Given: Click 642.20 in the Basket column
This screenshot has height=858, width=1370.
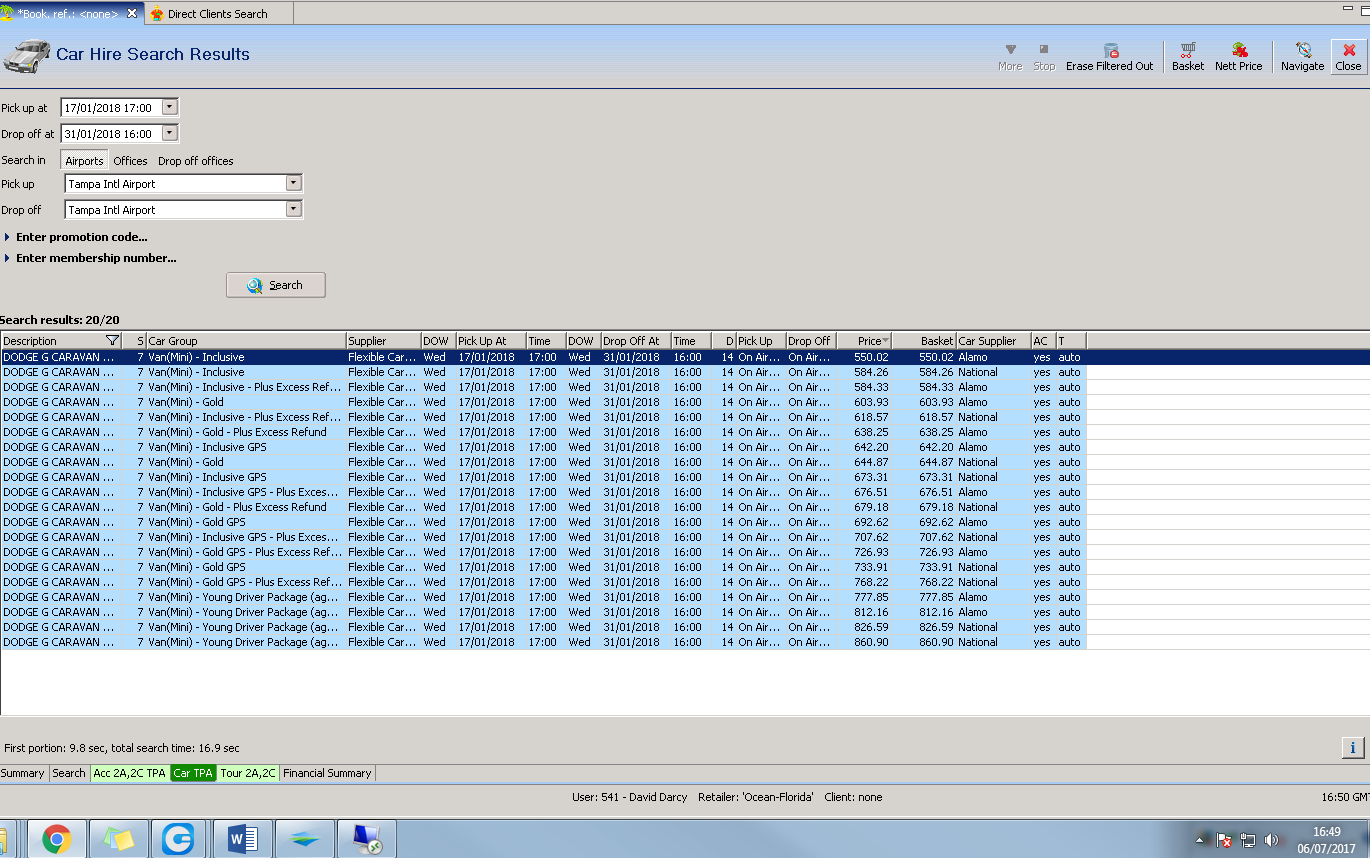Looking at the screenshot, I should [x=936, y=447].
